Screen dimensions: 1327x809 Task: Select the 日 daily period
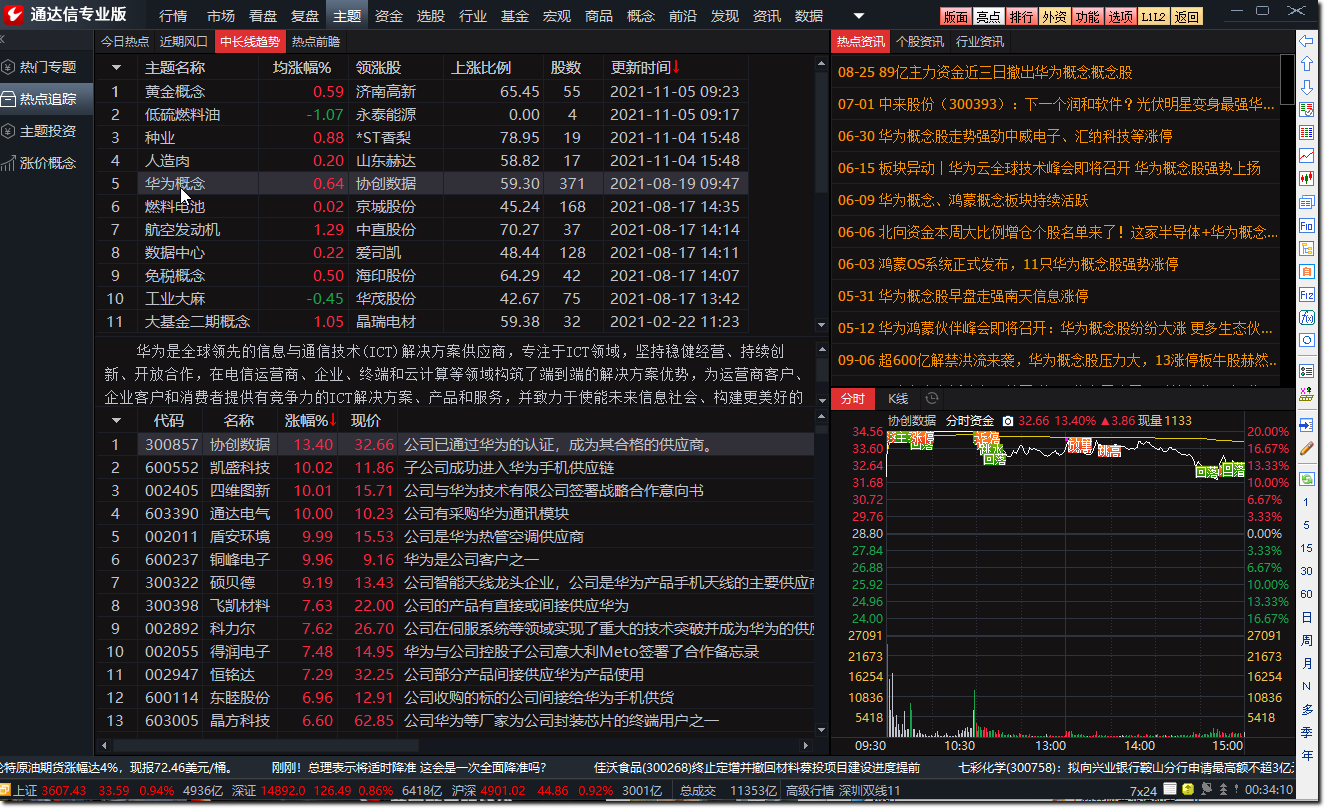point(1306,618)
